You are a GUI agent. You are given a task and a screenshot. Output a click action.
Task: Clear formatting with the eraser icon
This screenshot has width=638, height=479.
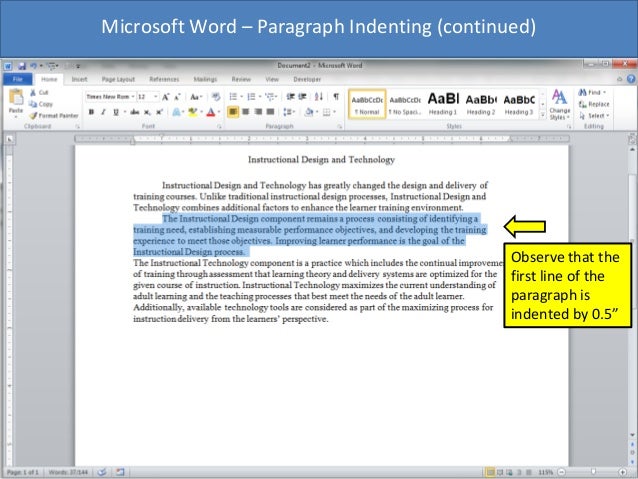pos(216,97)
